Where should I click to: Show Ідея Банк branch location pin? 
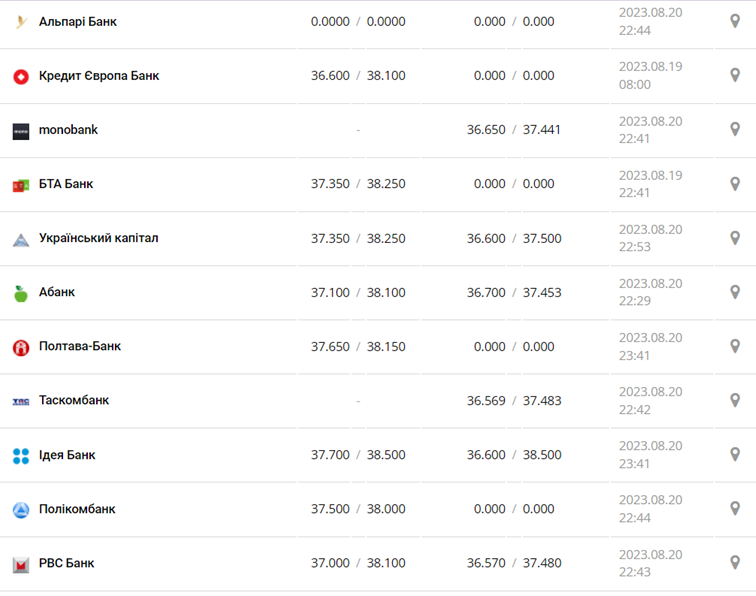(x=735, y=454)
